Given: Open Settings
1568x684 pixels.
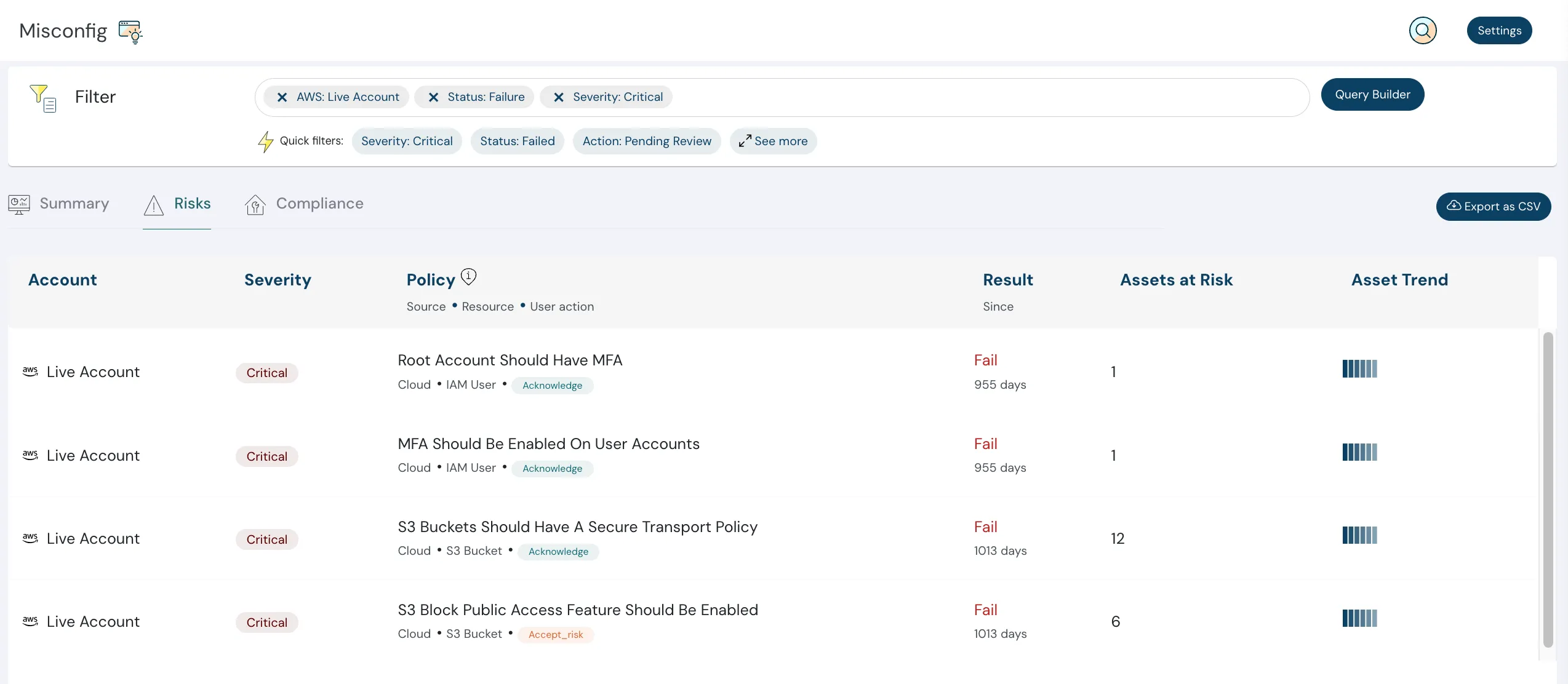Looking at the screenshot, I should pos(1499,30).
